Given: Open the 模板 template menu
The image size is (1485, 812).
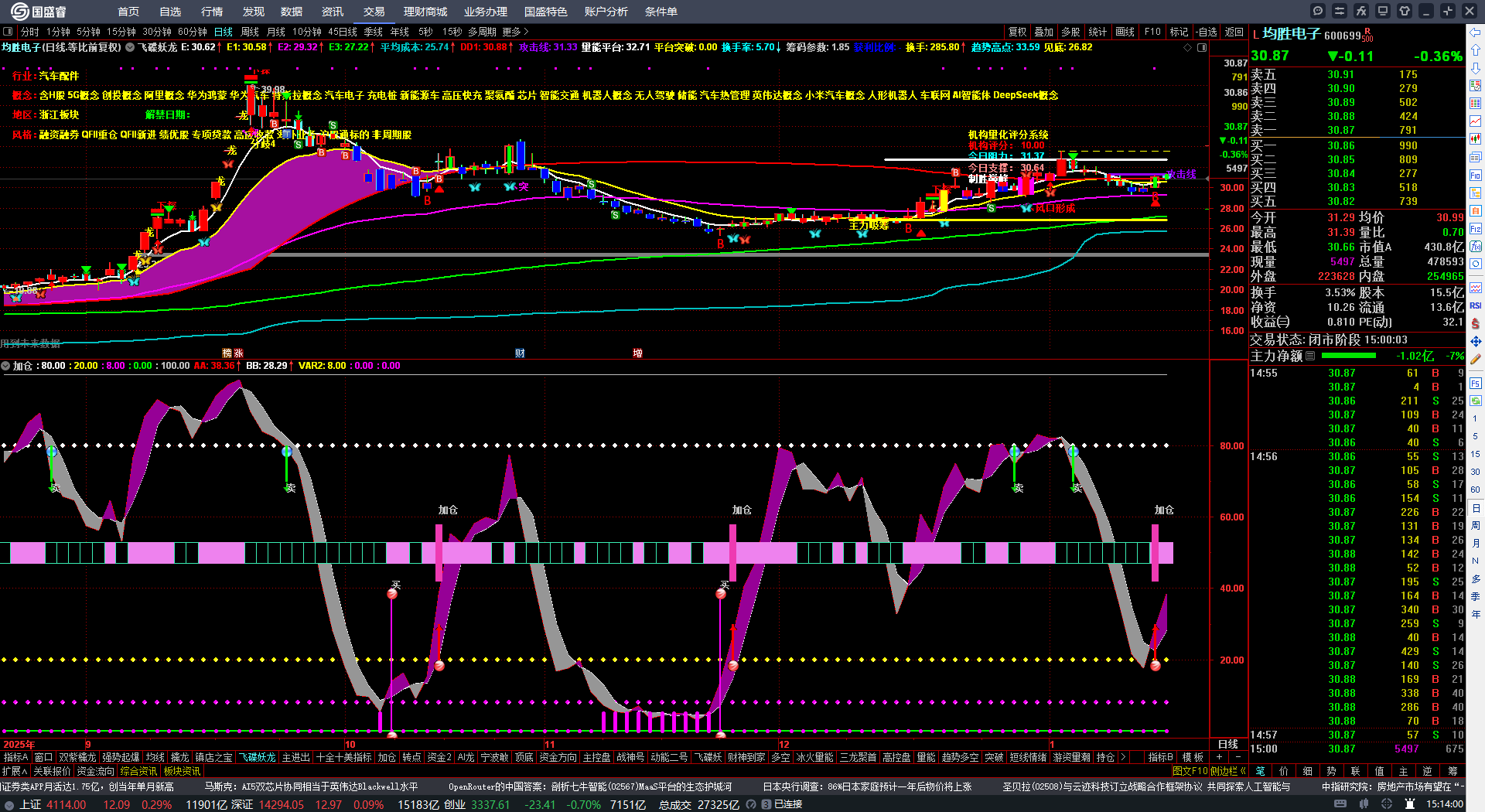Looking at the screenshot, I should coord(1193,757).
